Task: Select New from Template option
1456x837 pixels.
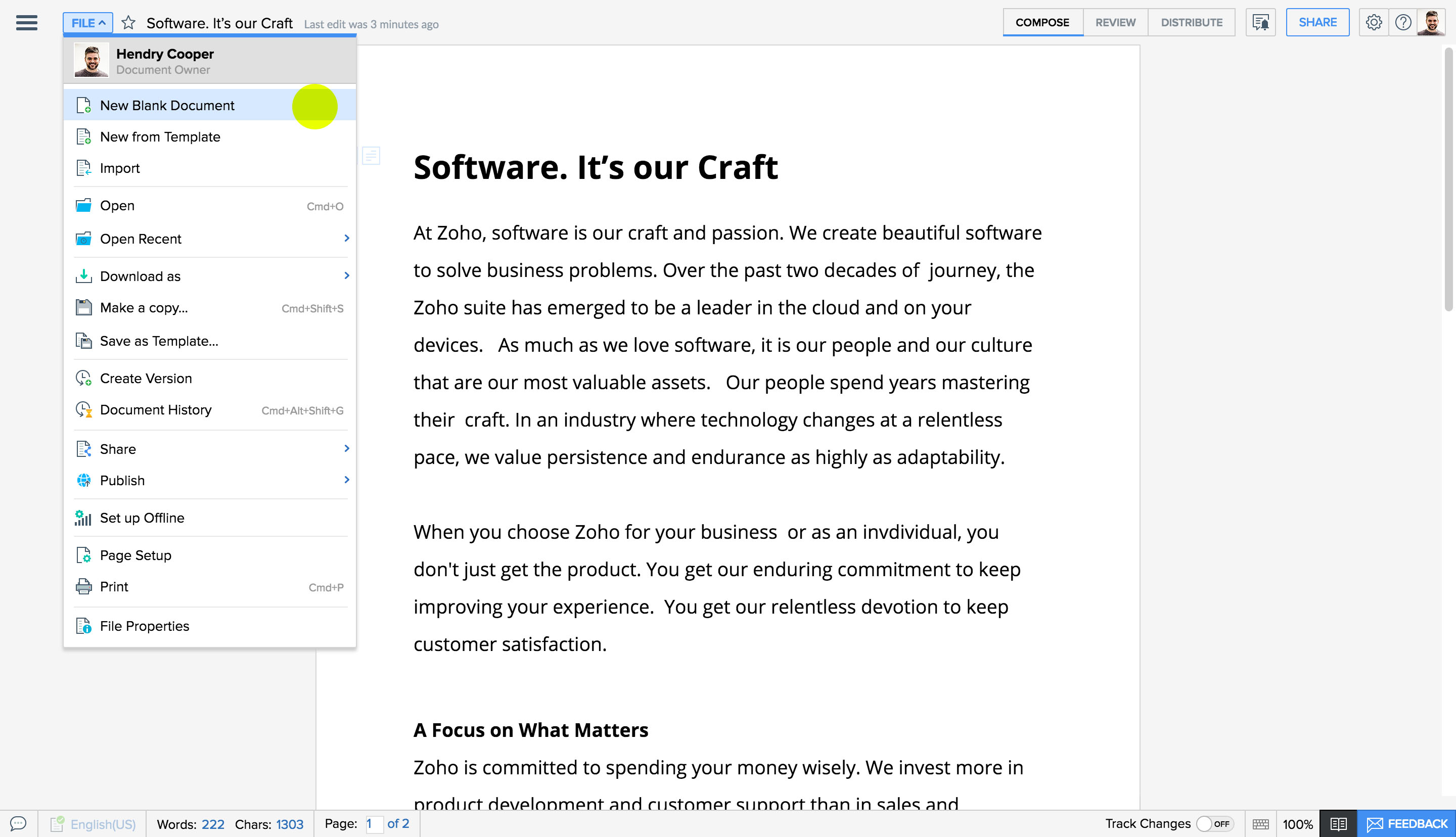Action: point(160,137)
